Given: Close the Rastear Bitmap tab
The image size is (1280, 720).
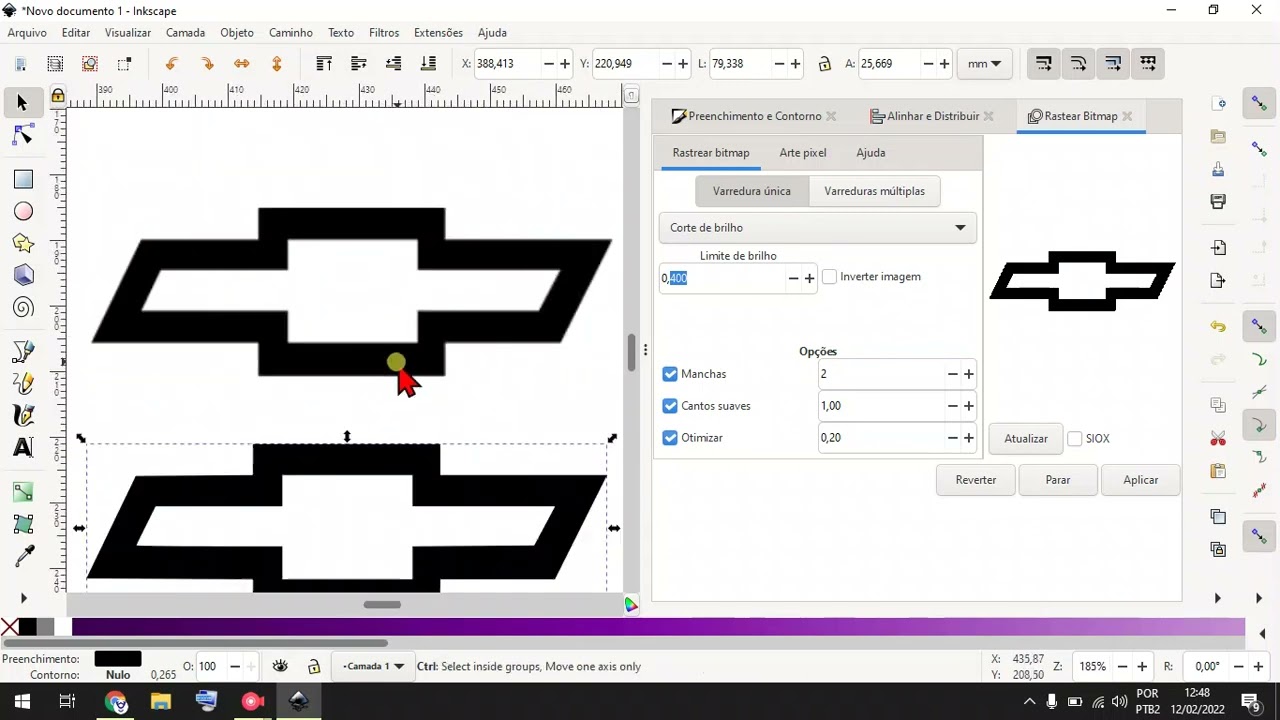Looking at the screenshot, I should pos(1127,116).
